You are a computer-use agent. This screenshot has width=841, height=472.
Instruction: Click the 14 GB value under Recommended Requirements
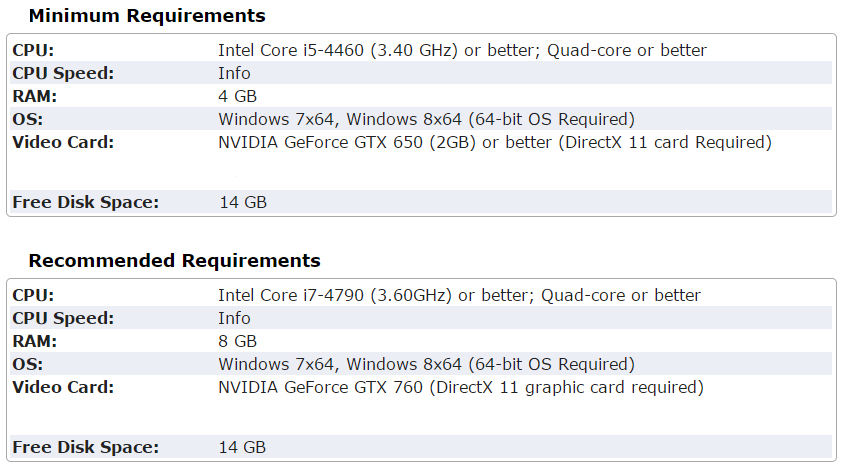point(243,447)
